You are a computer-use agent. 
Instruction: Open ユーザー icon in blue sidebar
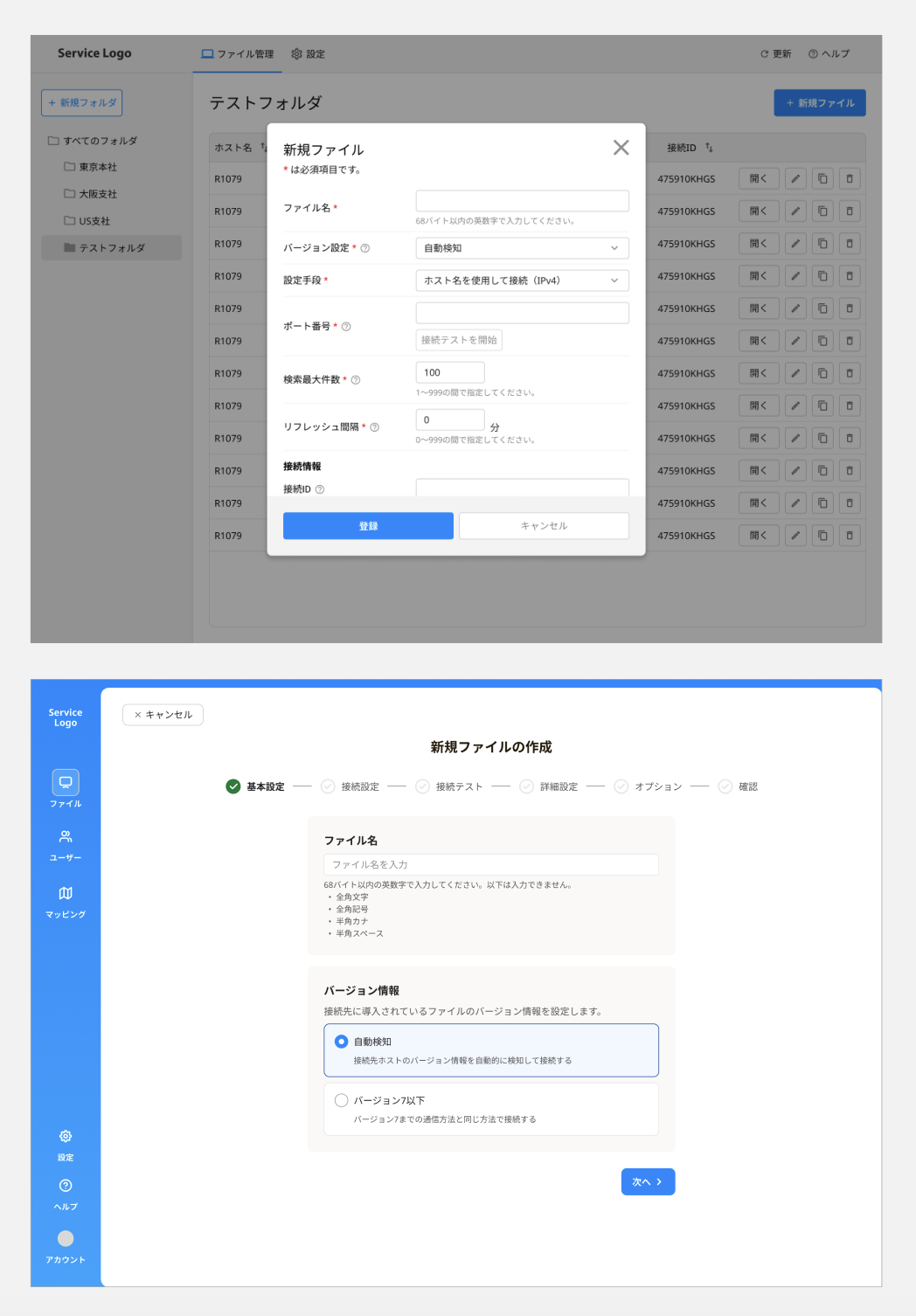click(x=66, y=836)
